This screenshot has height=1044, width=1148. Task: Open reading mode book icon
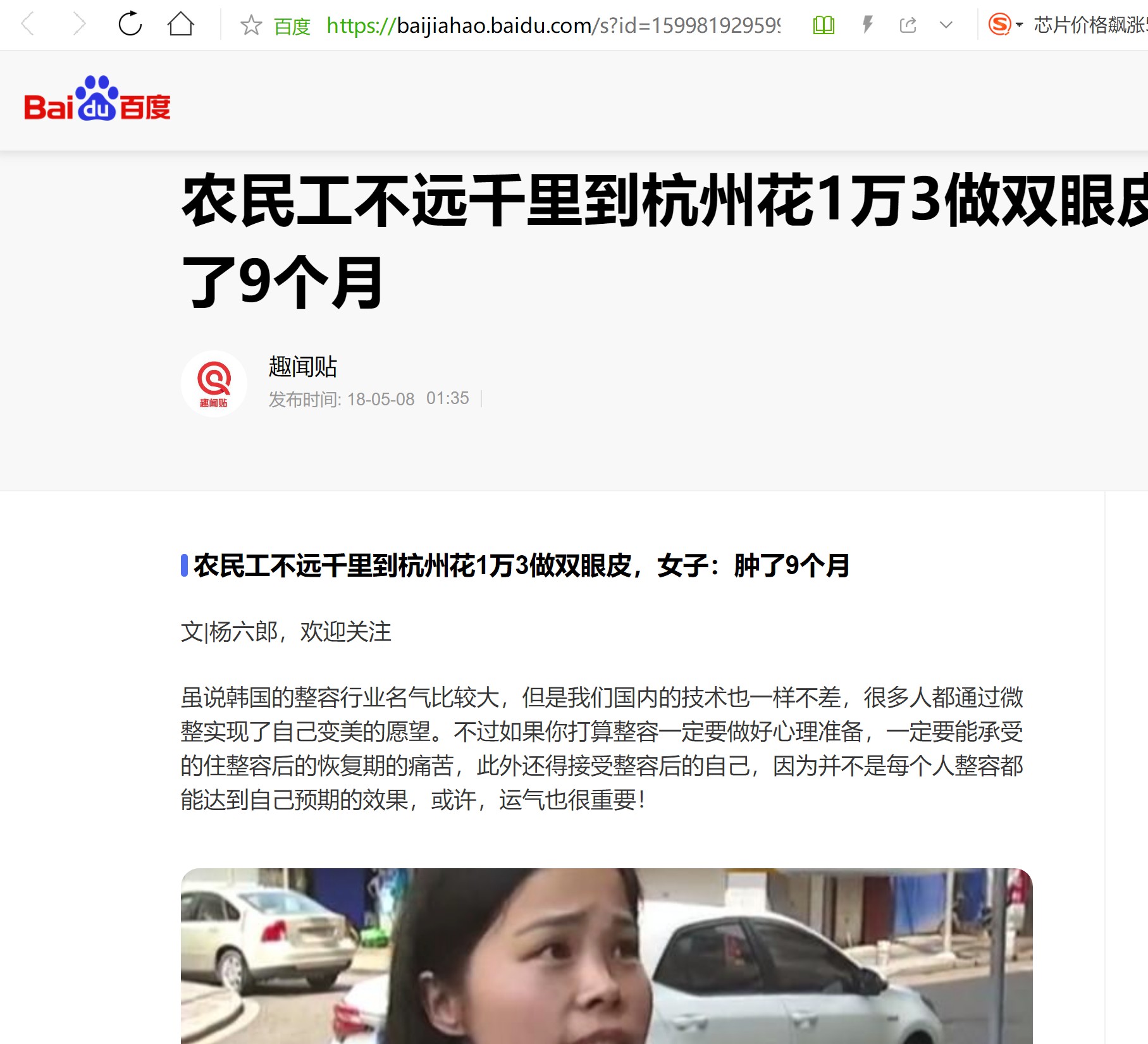(824, 25)
